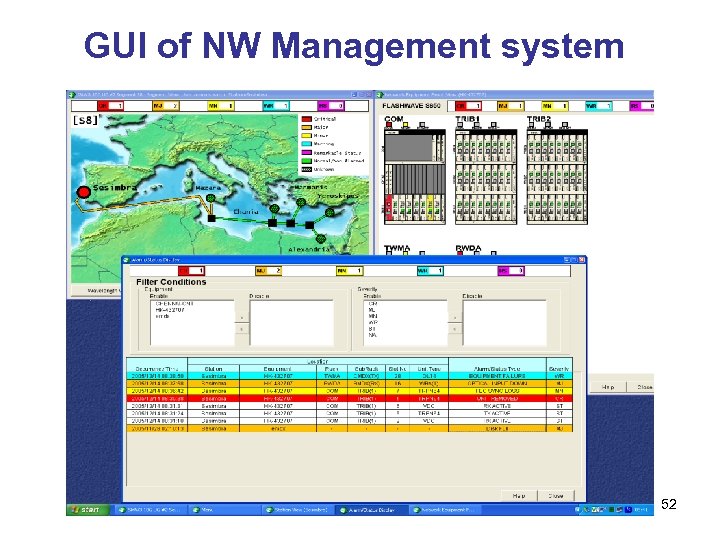Click the Station column header

[x=214, y=369]
